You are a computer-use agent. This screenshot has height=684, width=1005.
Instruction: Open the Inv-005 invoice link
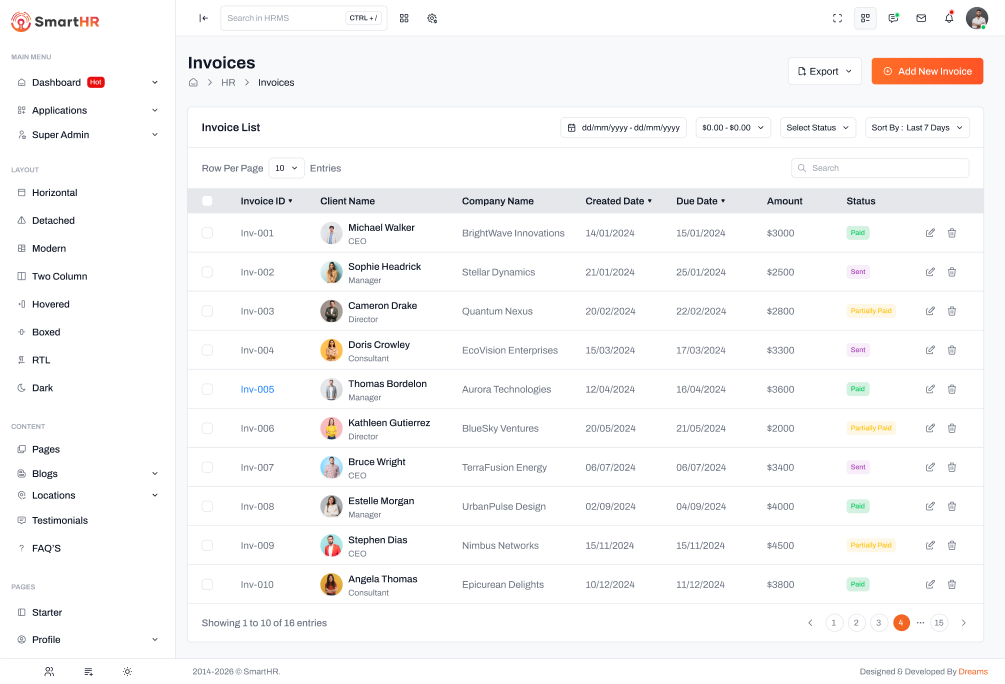coord(257,390)
